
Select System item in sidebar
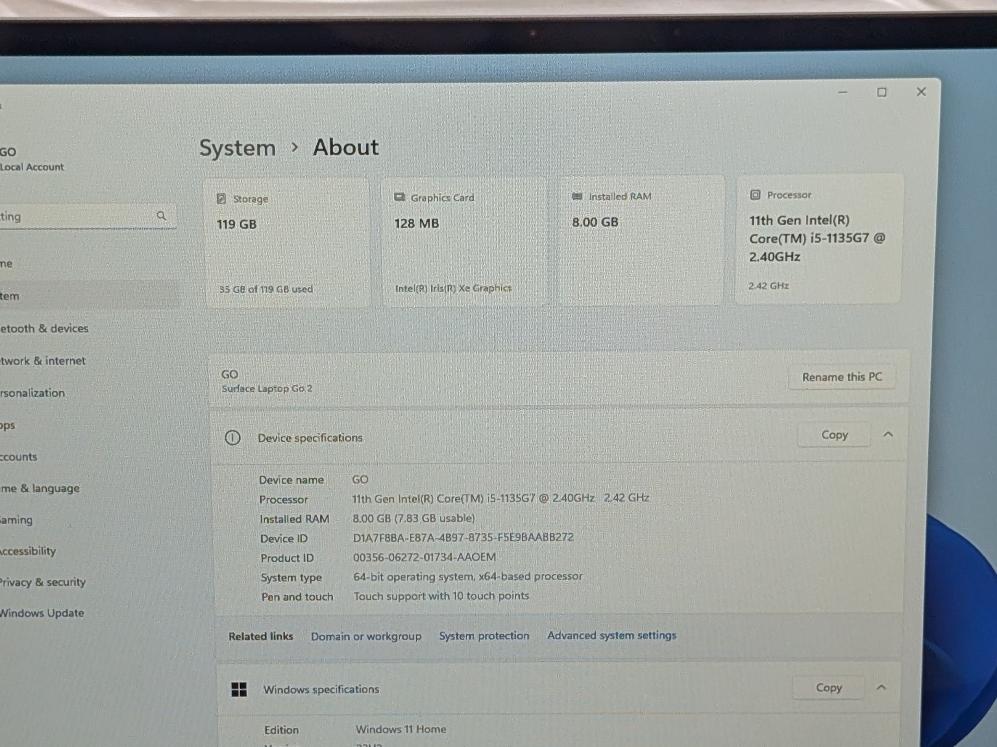(x=88, y=296)
